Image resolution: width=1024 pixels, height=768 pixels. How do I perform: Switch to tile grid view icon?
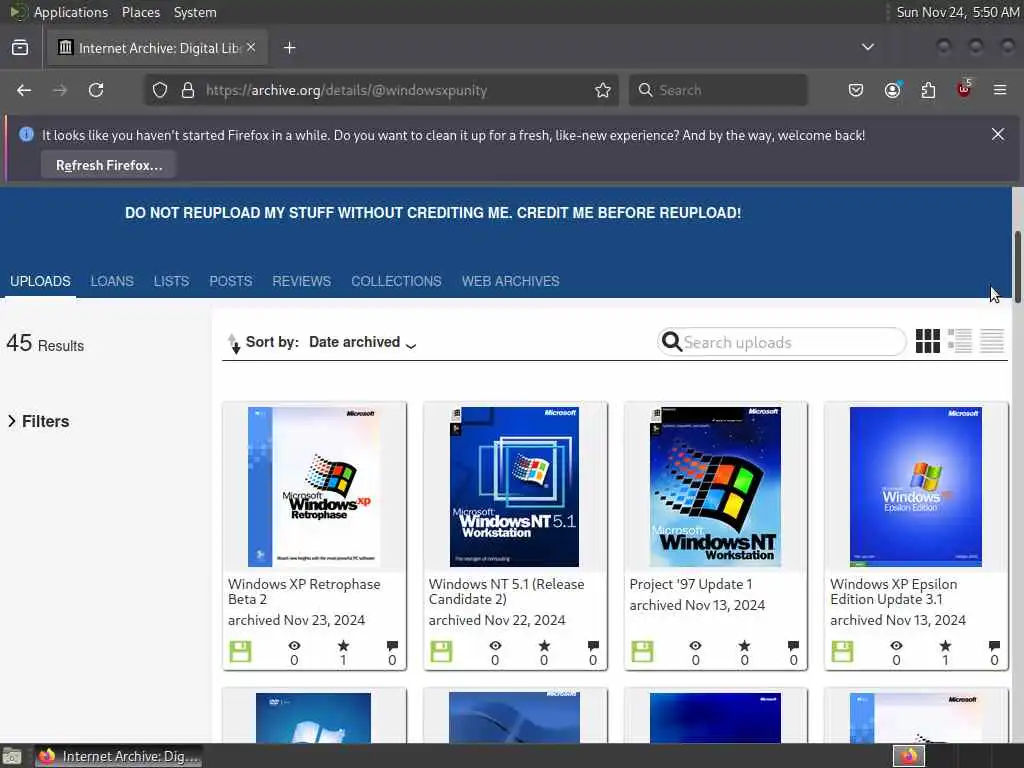(x=927, y=341)
